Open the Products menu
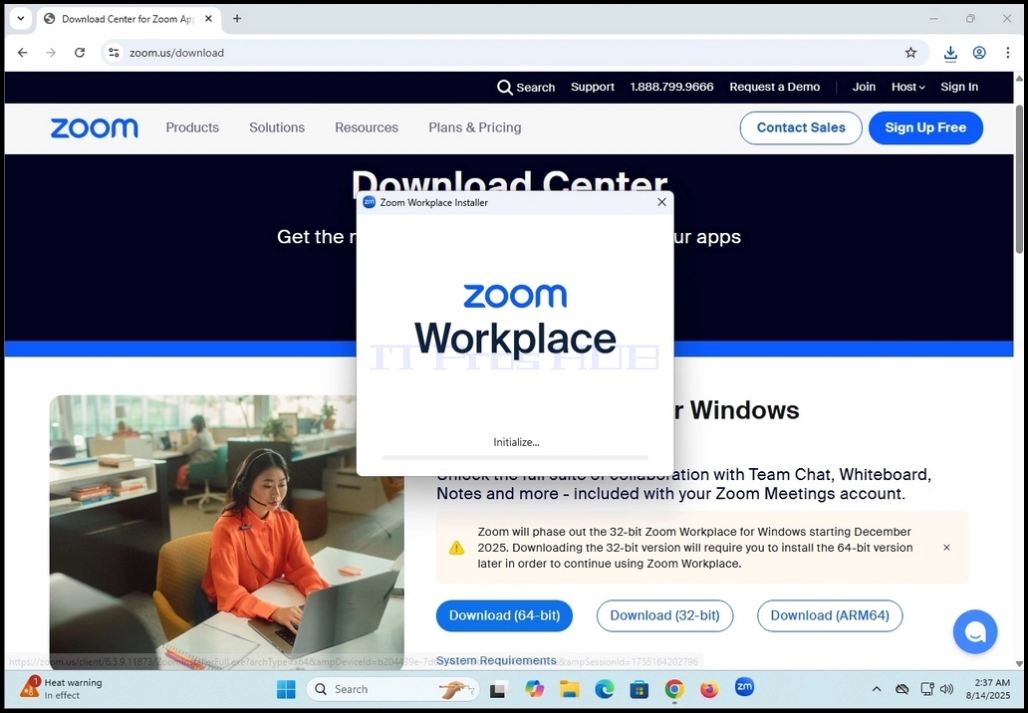The image size is (1028, 713). [192, 128]
